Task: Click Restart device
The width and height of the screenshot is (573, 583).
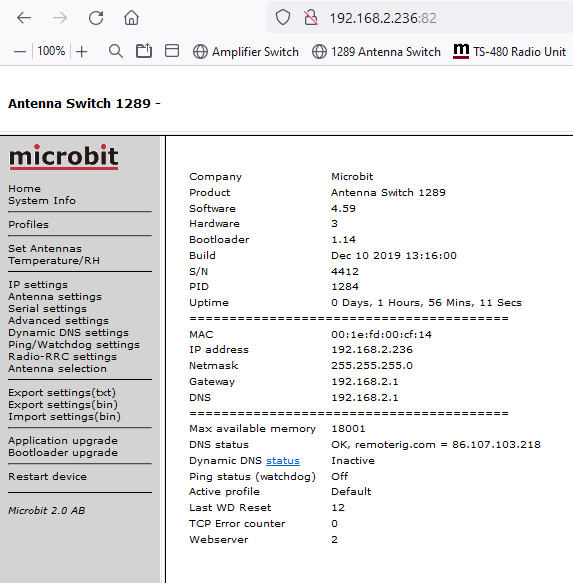Action: pos(47,477)
